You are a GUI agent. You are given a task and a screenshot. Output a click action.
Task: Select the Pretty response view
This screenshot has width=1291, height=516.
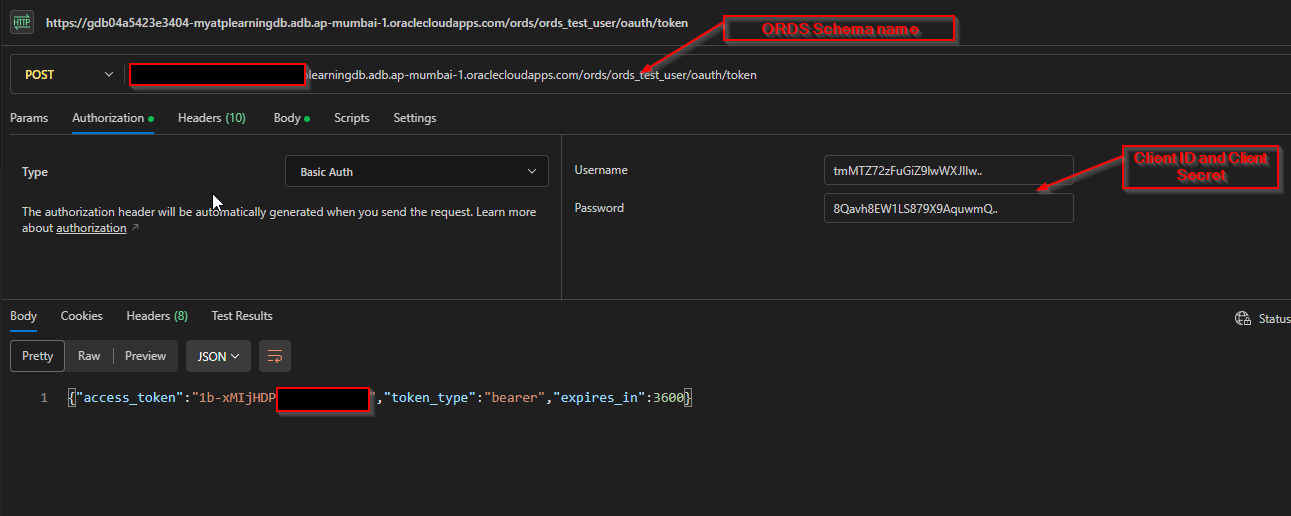(38, 356)
